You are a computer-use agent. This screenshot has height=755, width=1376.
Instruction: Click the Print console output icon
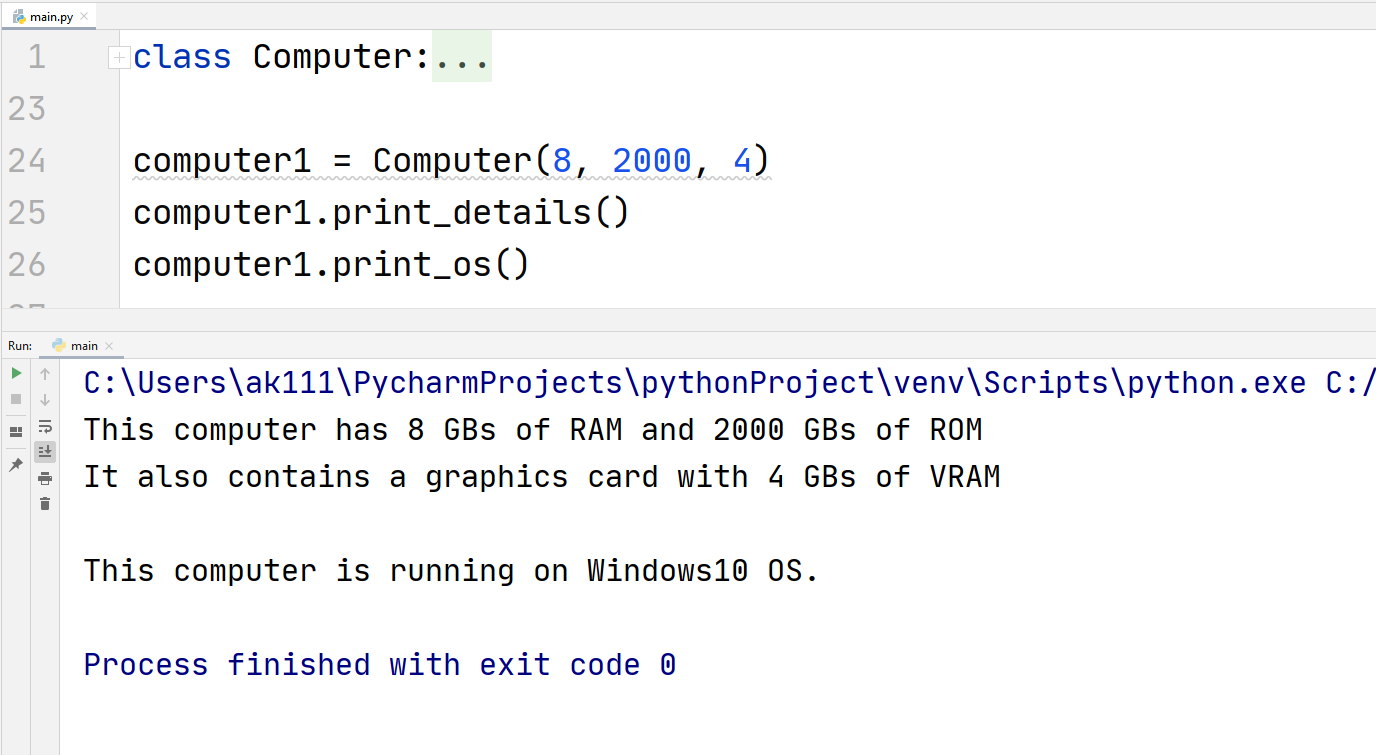[x=45, y=478]
